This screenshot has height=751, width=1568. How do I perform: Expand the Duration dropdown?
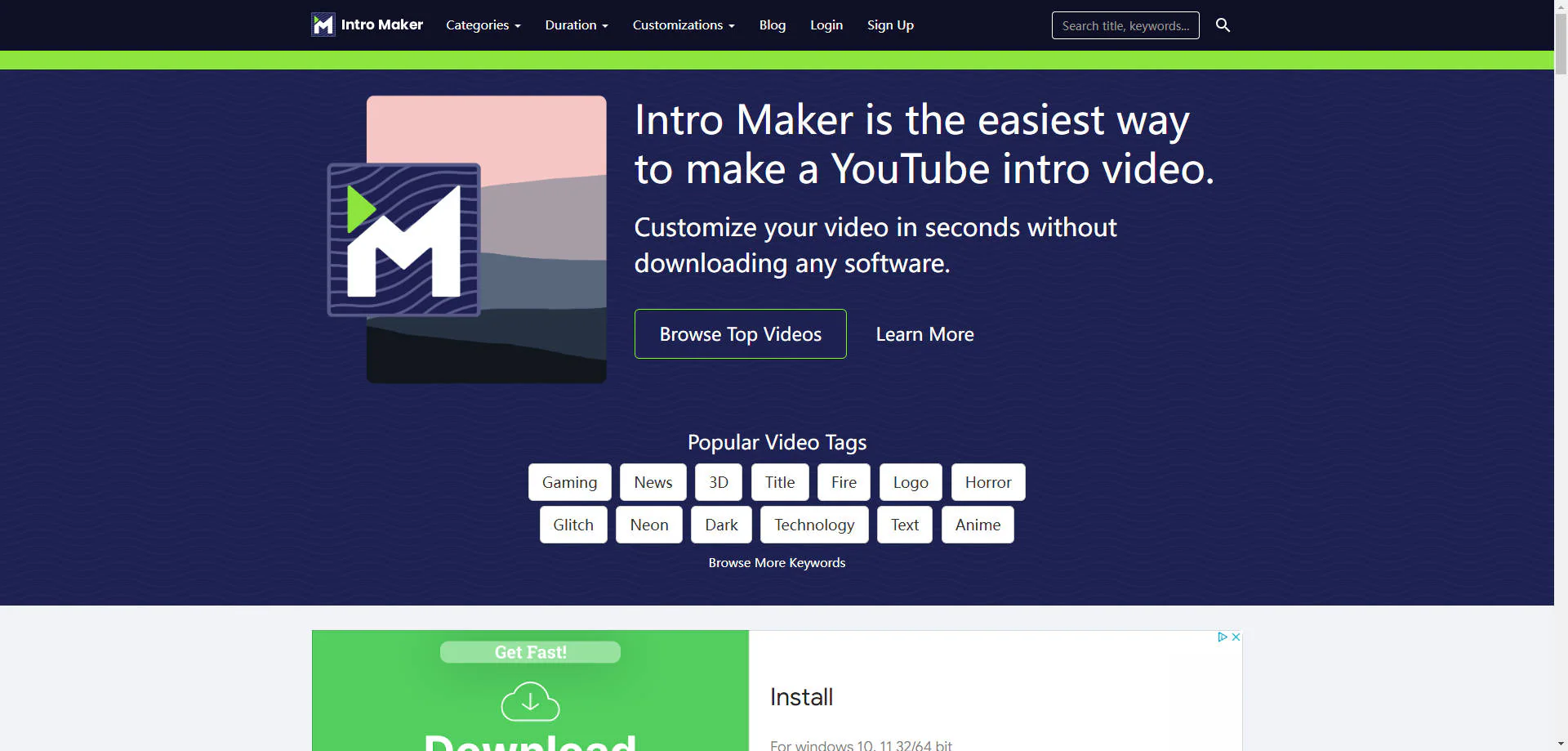pyautogui.click(x=577, y=25)
